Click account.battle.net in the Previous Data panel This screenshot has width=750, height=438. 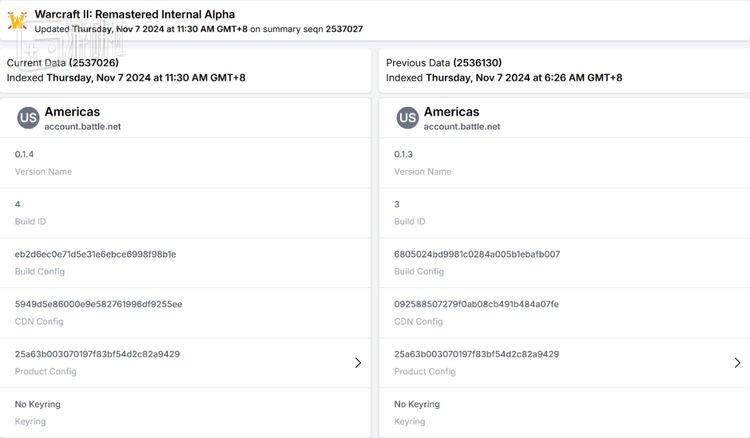(x=462, y=127)
